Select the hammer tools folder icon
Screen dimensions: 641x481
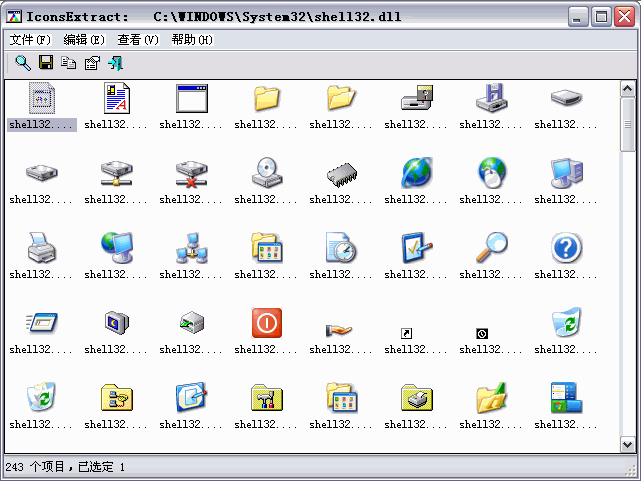(x=267, y=397)
